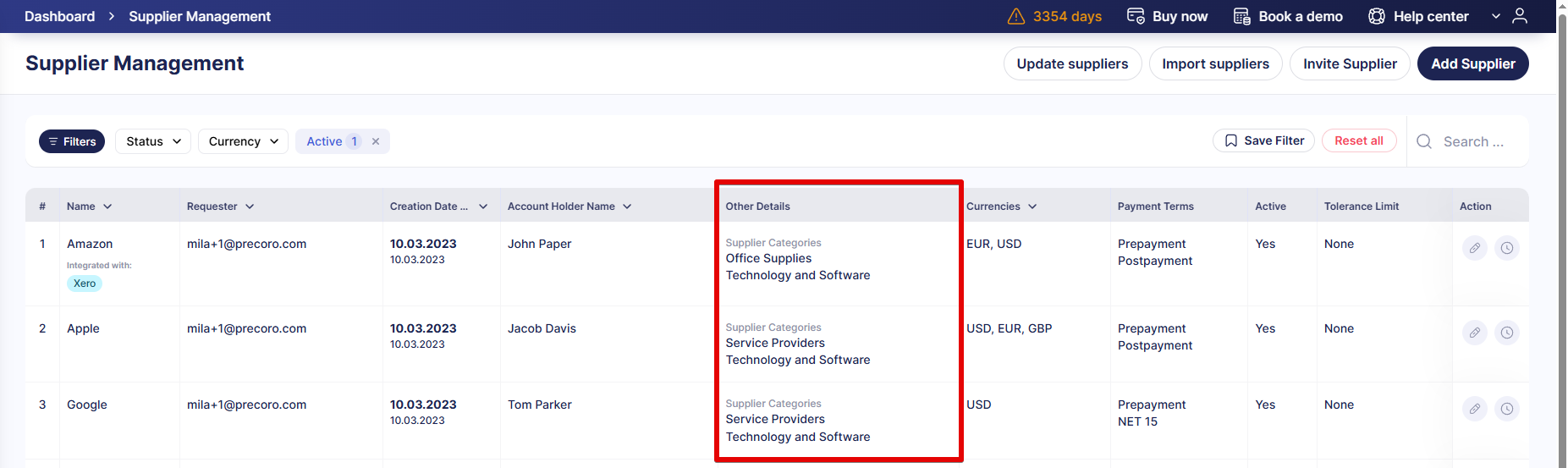The width and height of the screenshot is (1568, 468).
Task: Click the Apple supplier name
Action: 83,328
